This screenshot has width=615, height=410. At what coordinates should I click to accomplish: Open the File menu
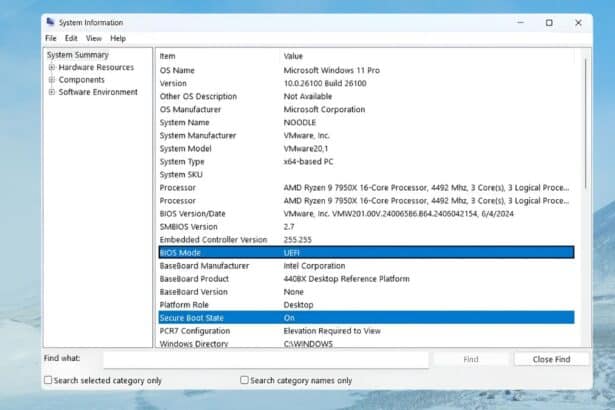[51, 38]
